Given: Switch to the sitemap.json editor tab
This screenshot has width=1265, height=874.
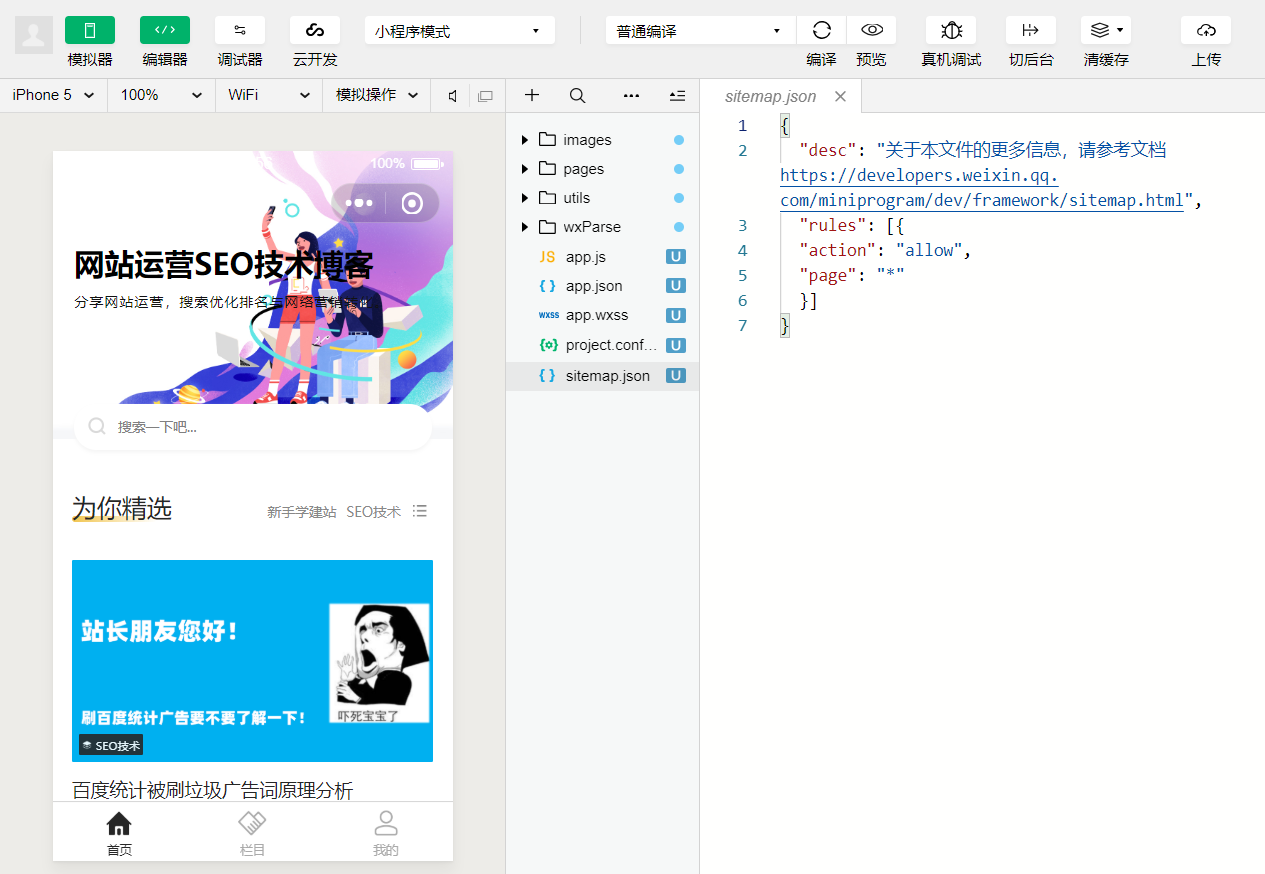Looking at the screenshot, I should tap(772, 95).
